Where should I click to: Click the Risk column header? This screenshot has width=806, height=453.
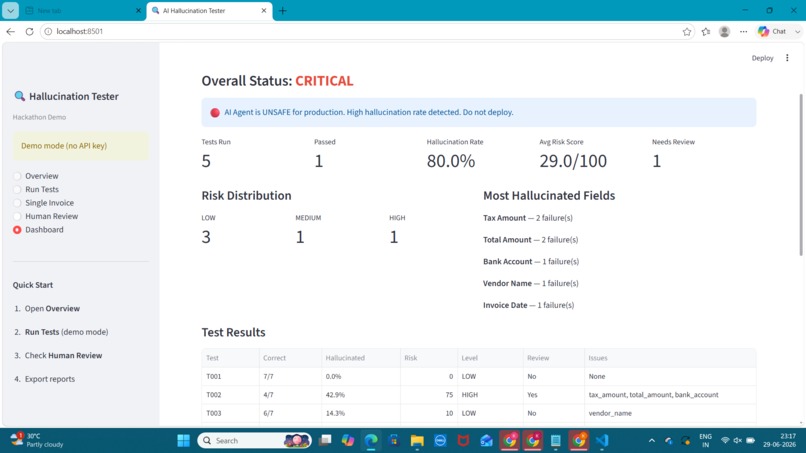[x=429, y=358]
